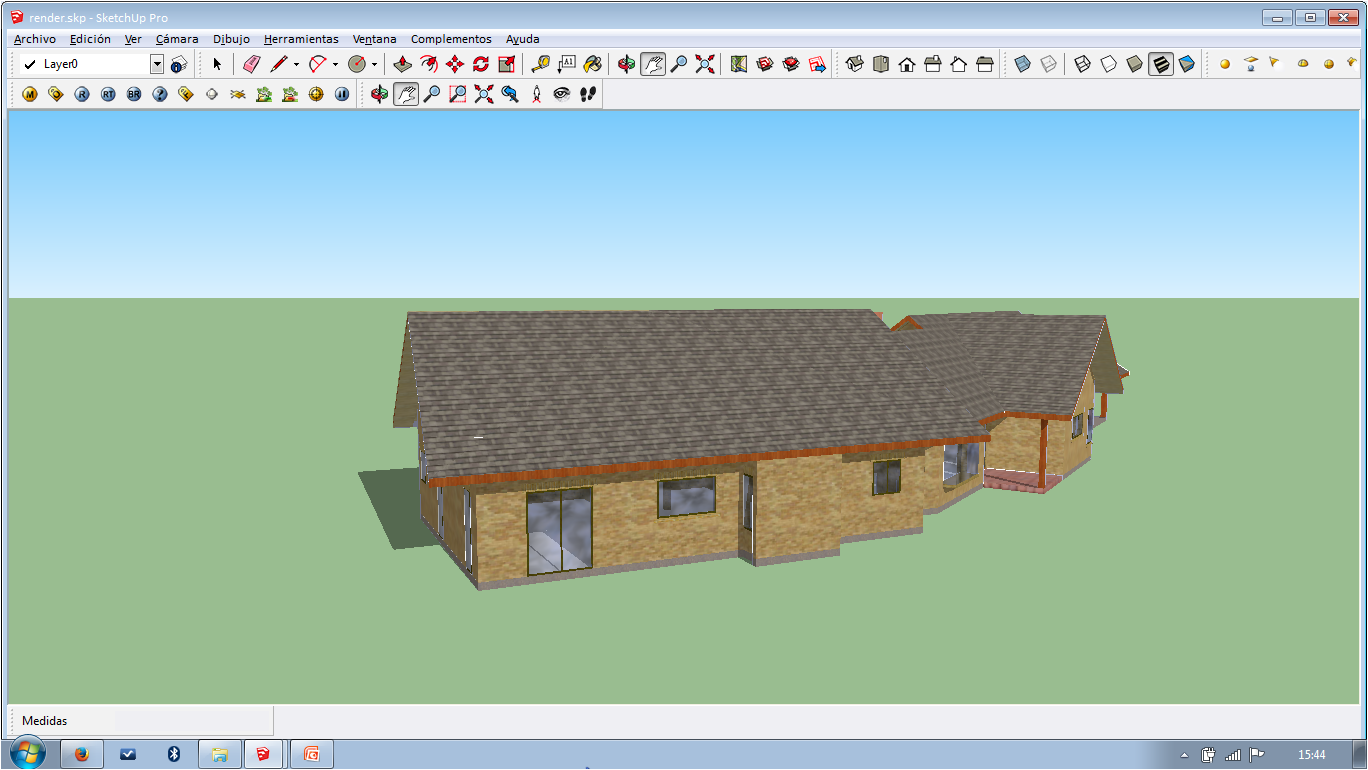
Task: Pick the Paint Bucket tool
Action: [592, 64]
